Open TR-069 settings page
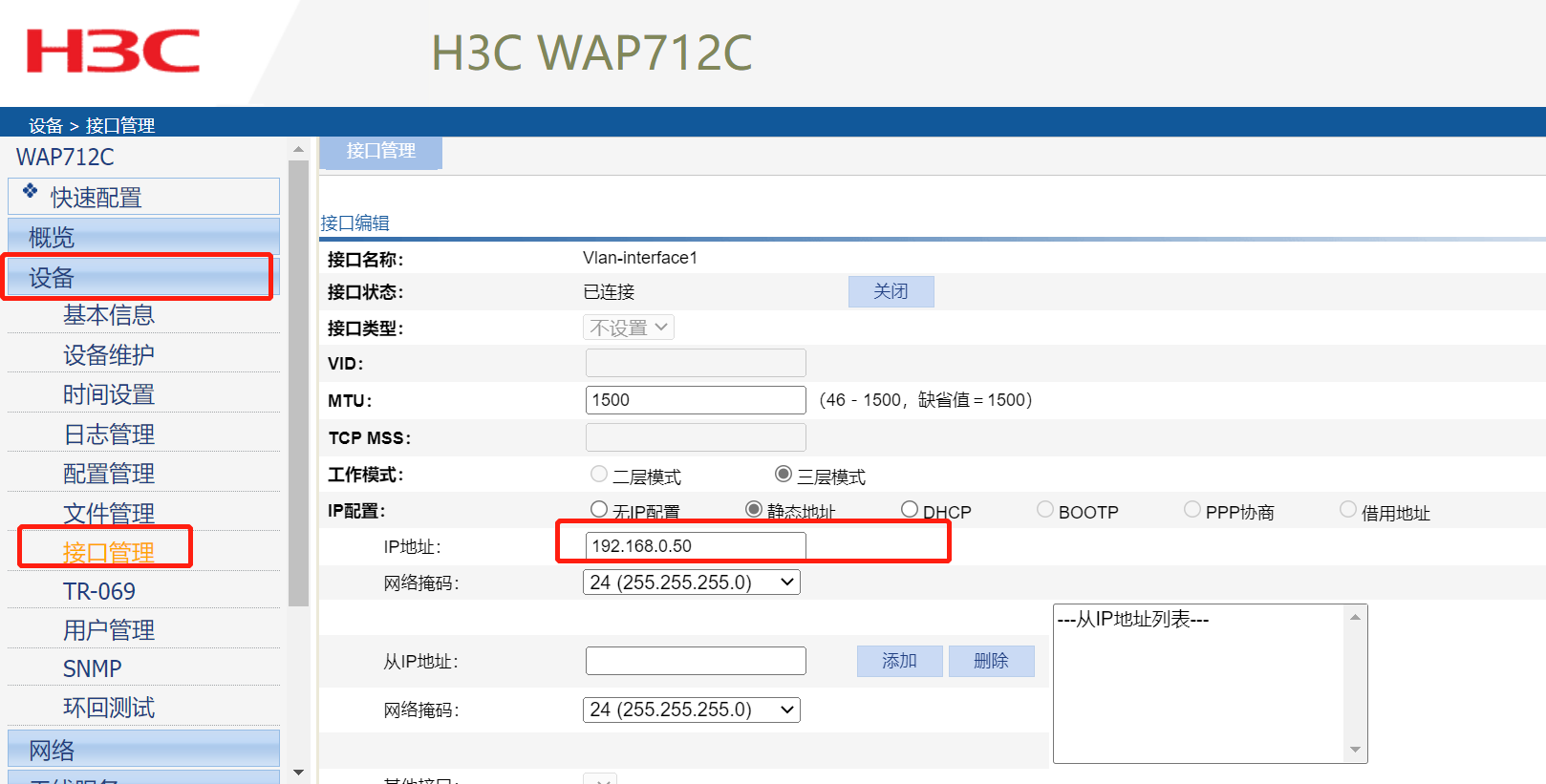The image size is (1546, 784). [x=99, y=591]
